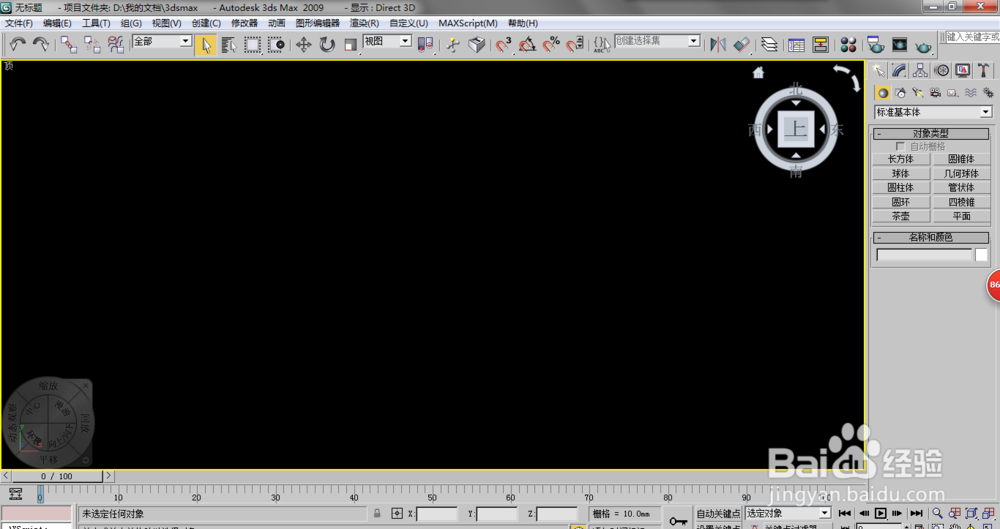Toggle the Spinner Snap magnet
The width and height of the screenshot is (1000, 529).
point(575,45)
